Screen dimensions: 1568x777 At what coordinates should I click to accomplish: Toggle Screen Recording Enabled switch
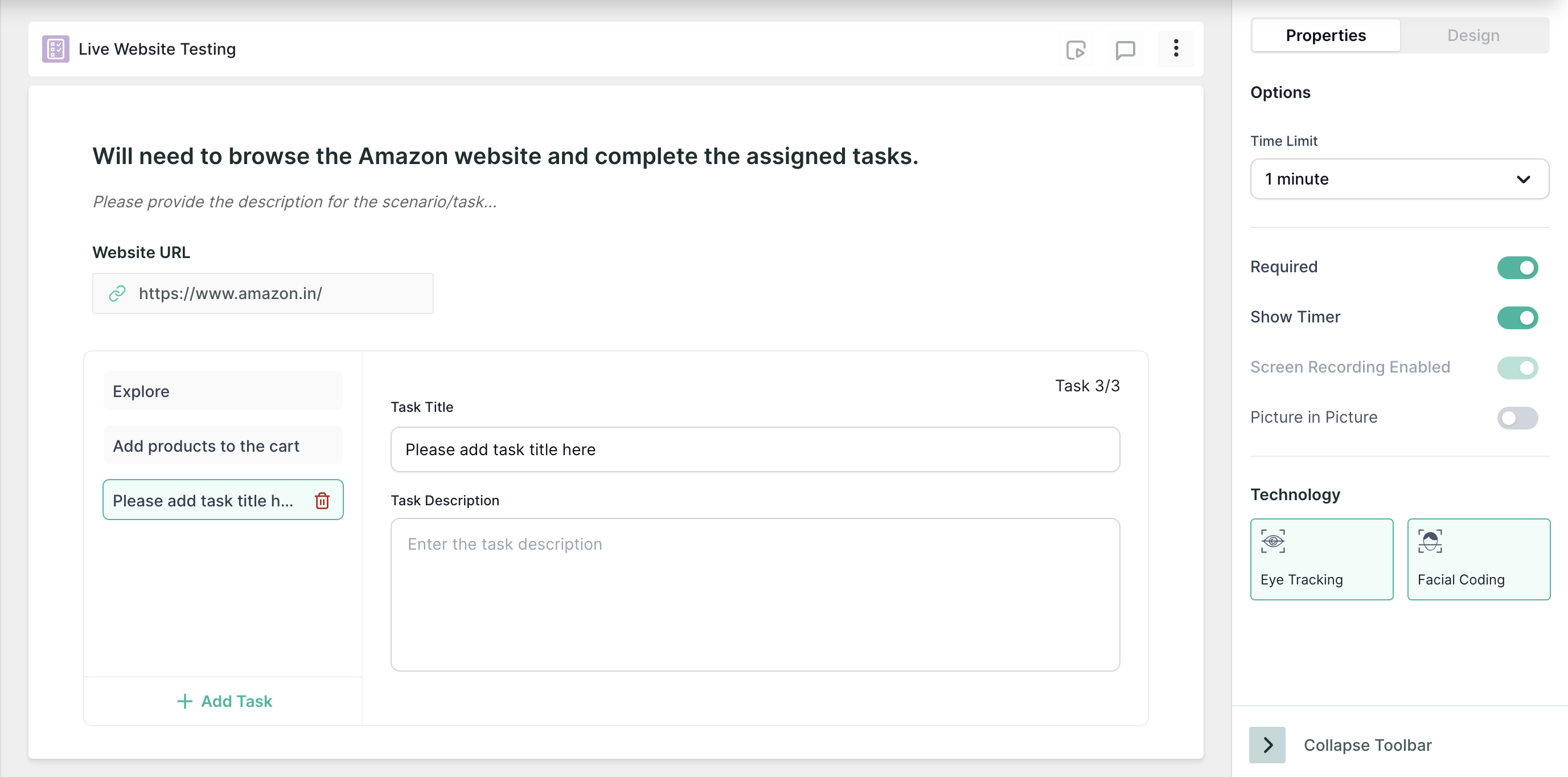(1517, 367)
